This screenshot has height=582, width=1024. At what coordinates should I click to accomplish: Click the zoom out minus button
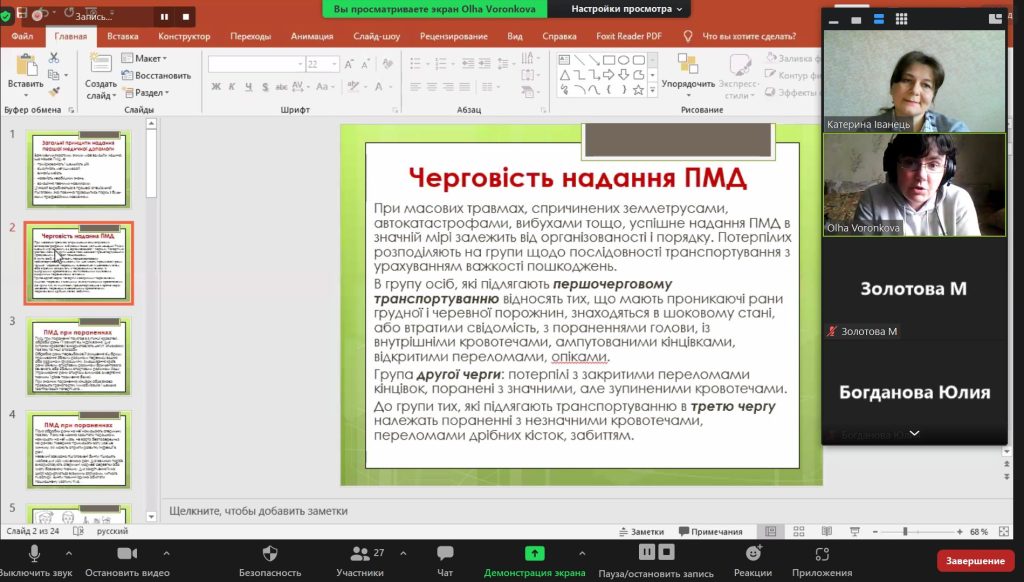875,532
